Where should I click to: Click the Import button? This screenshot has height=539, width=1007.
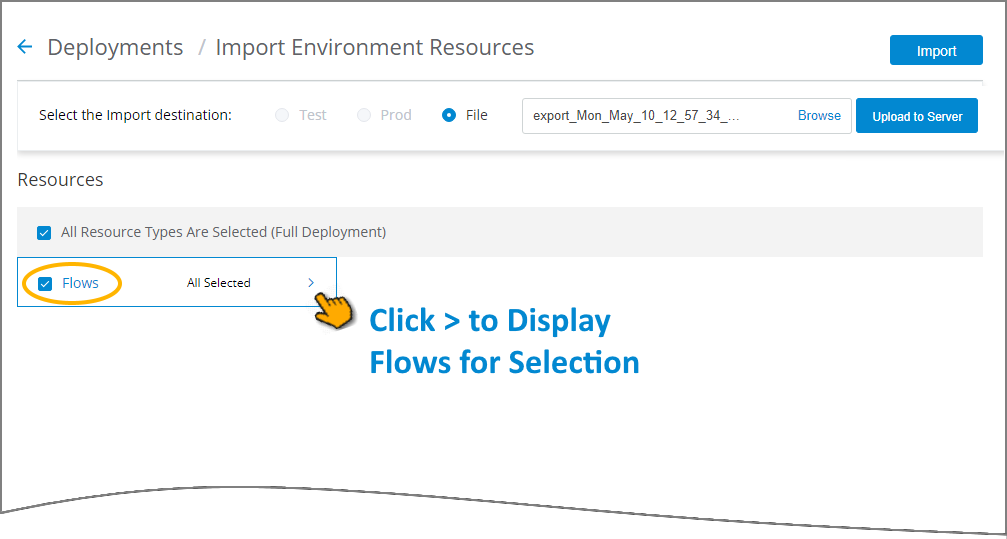(936, 51)
